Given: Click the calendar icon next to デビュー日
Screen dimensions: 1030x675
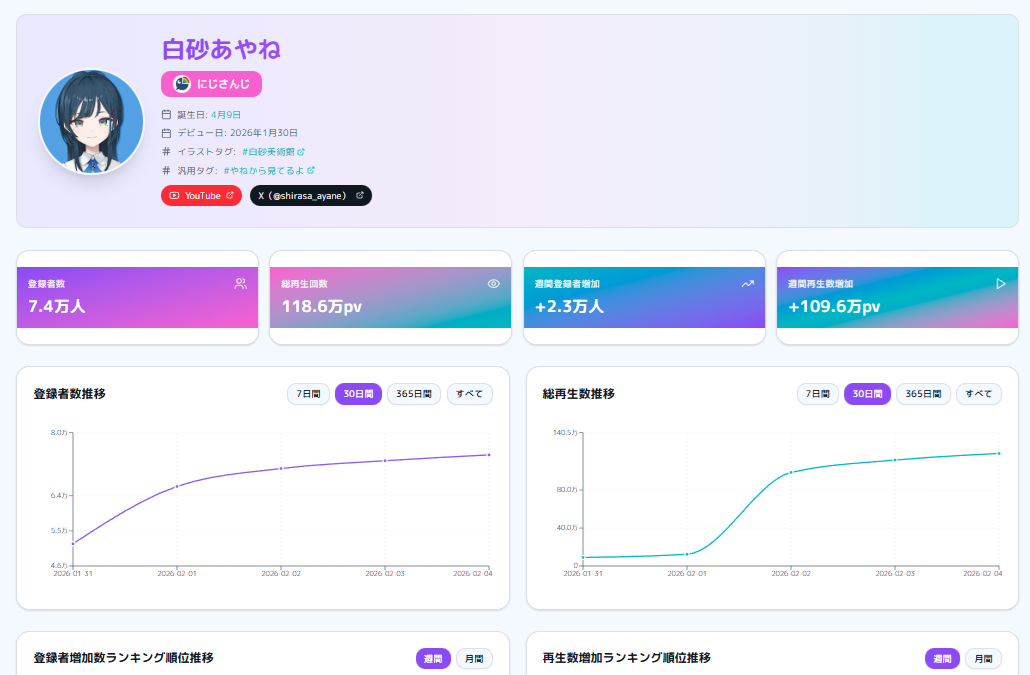Looking at the screenshot, I should (166, 131).
